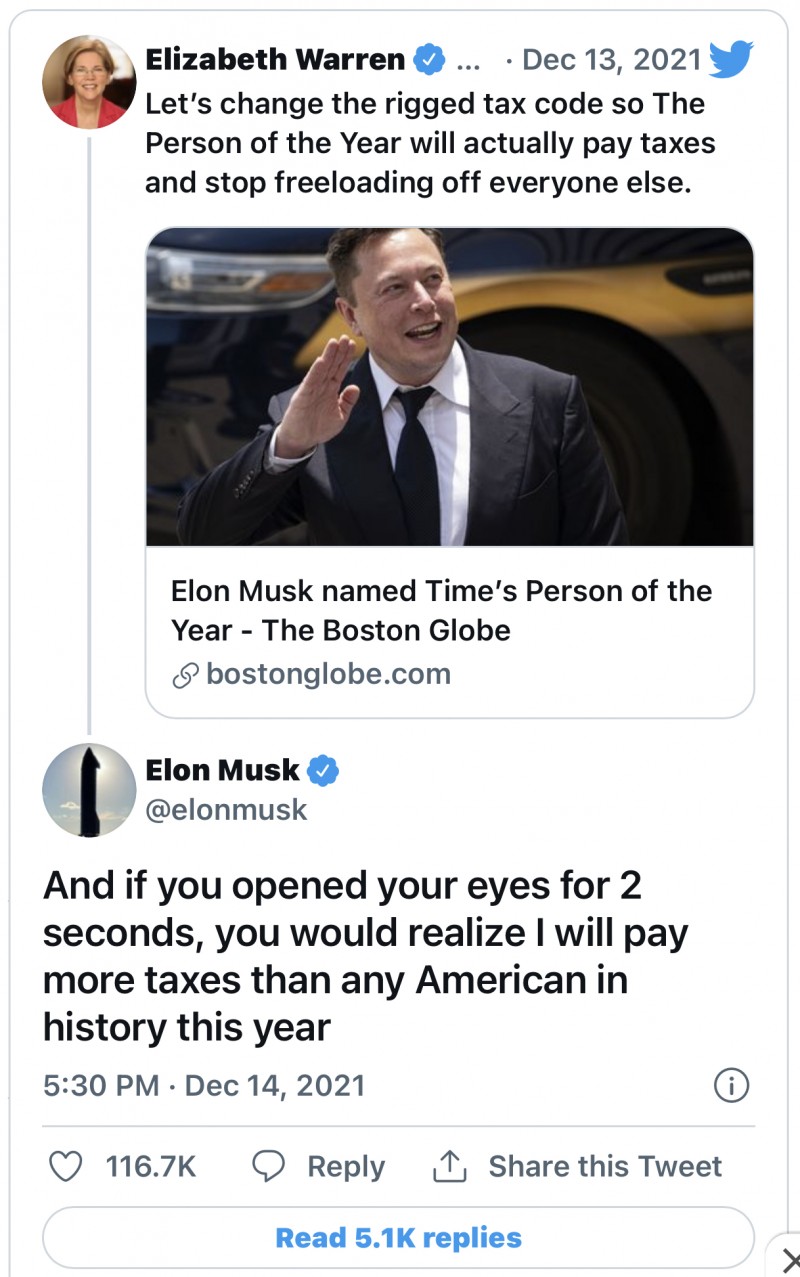This screenshot has height=1277, width=800.
Task: Click the Dec 13, 2021 date
Action: [612, 60]
